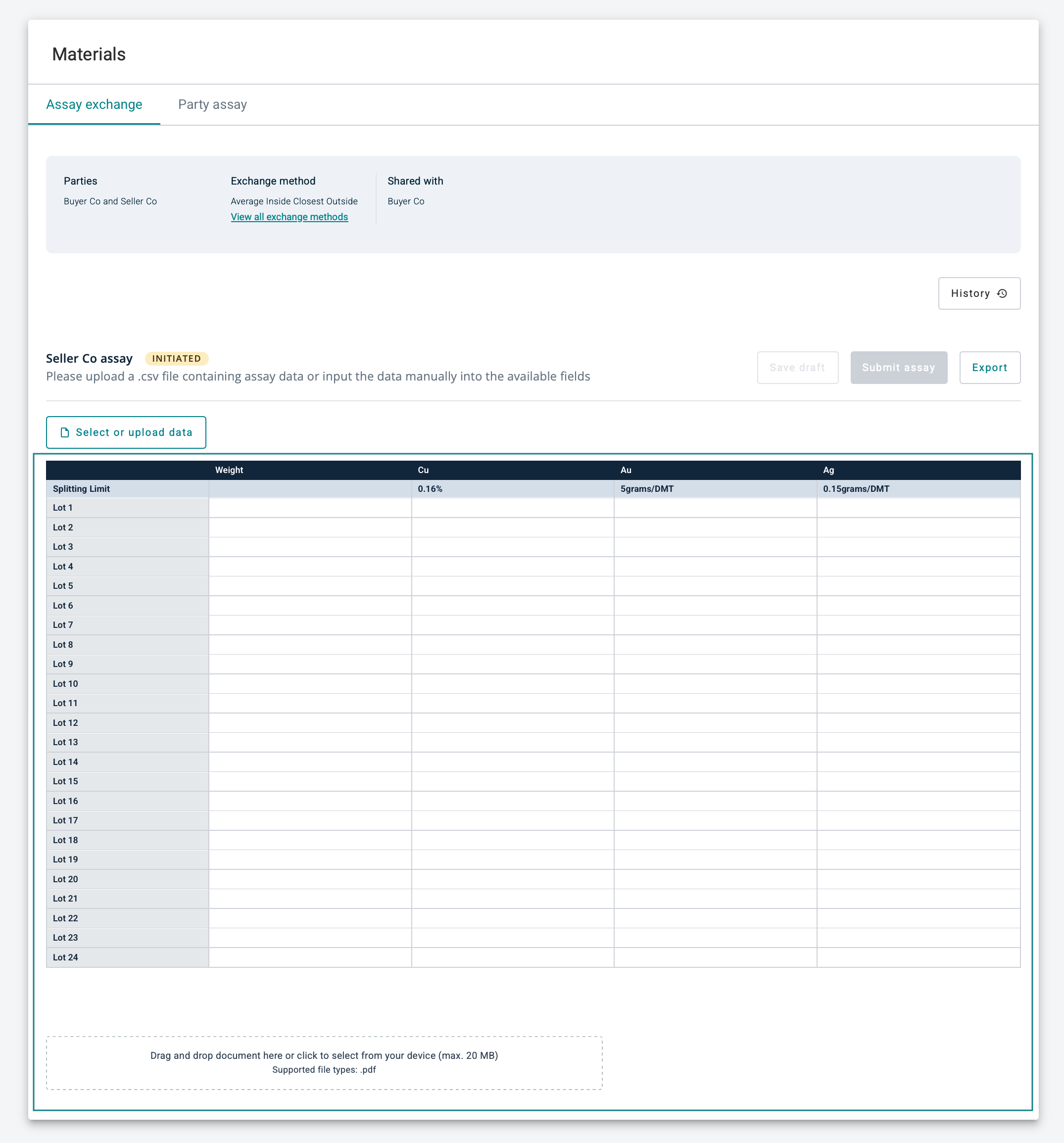Click the document icon in upload button

(x=65, y=432)
